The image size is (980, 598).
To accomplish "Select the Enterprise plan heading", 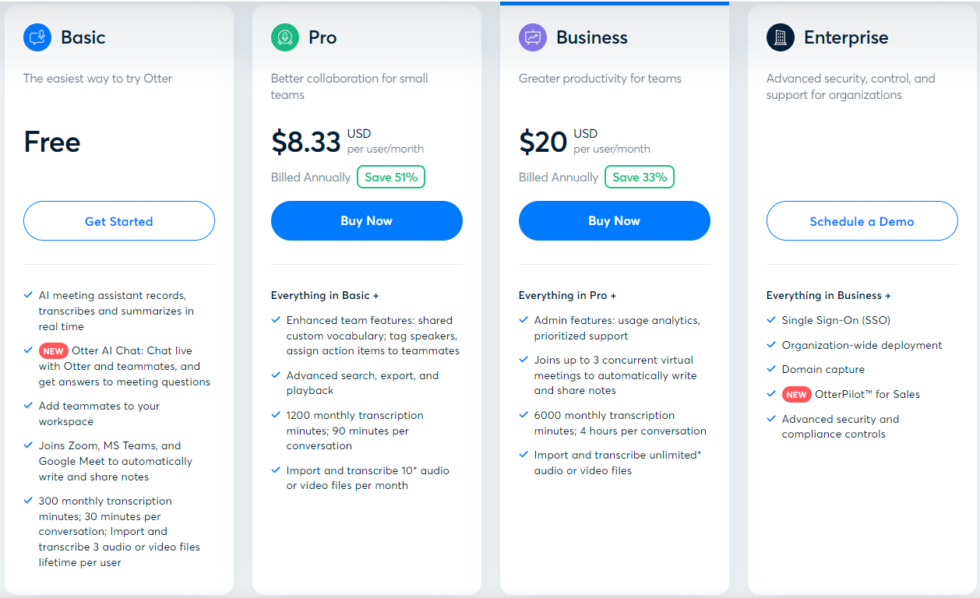I will point(846,38).
